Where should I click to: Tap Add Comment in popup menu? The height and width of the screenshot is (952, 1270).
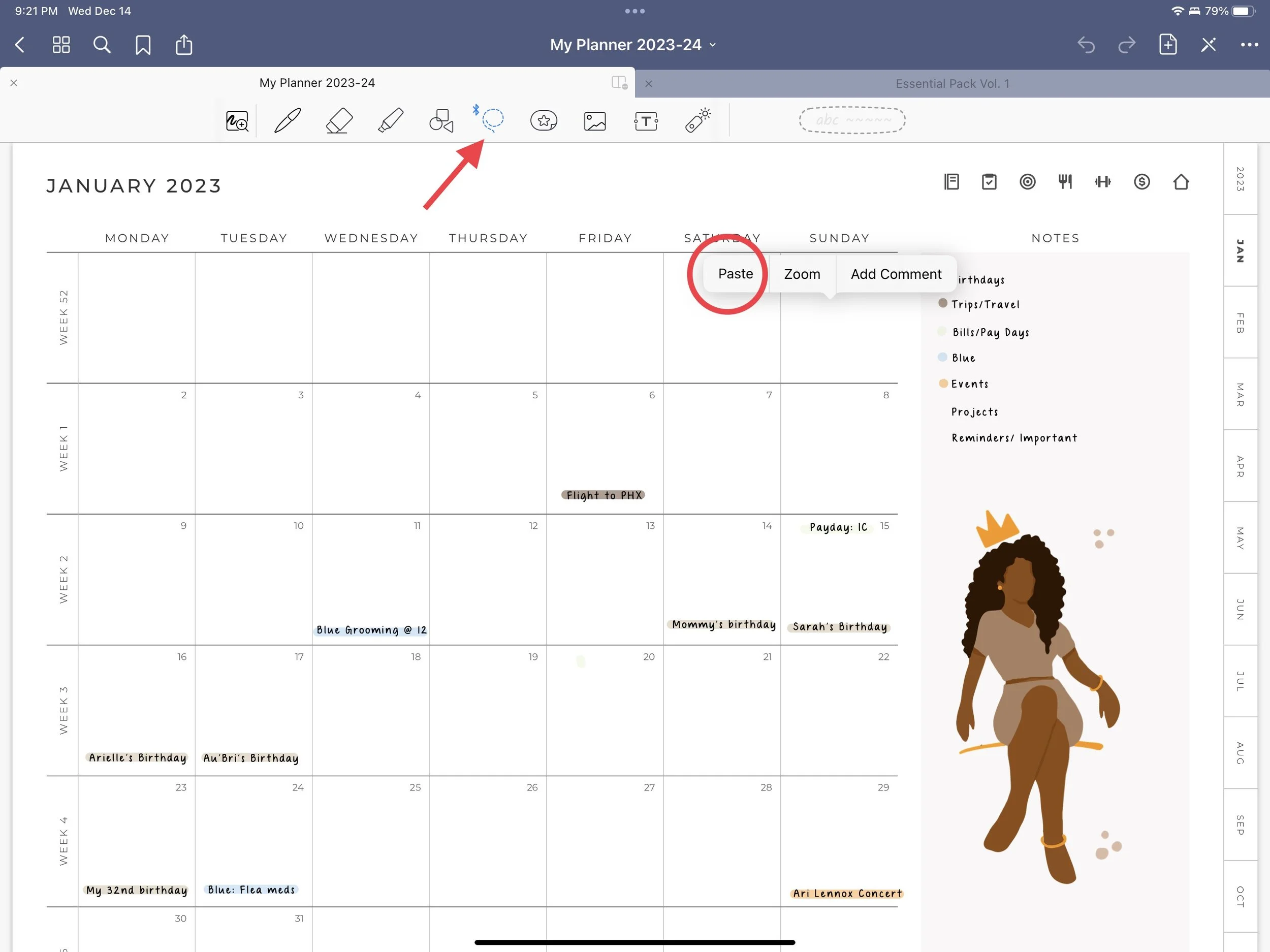click(x=895, y=274)
